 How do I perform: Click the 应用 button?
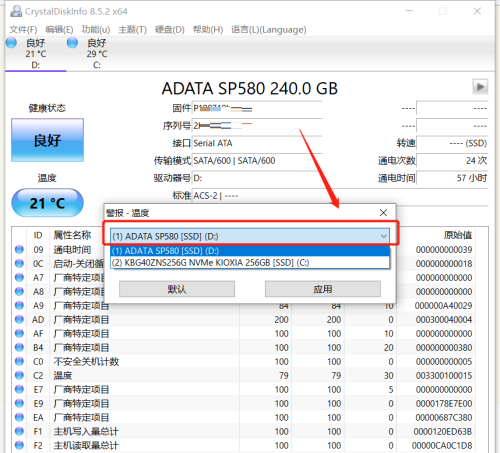tap(323, 289)
